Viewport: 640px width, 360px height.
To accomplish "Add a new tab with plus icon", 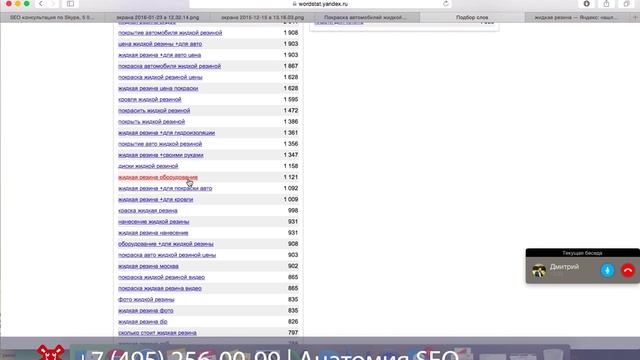I will 636,17.
